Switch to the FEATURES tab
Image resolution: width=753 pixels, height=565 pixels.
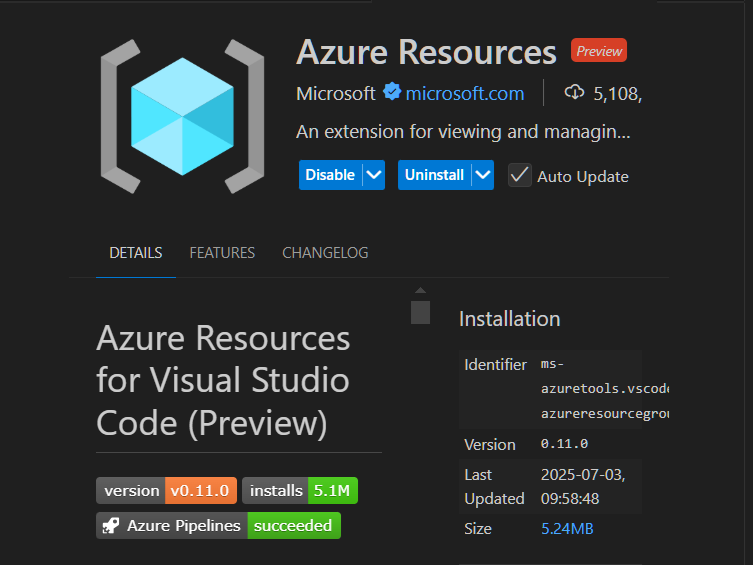222,253
